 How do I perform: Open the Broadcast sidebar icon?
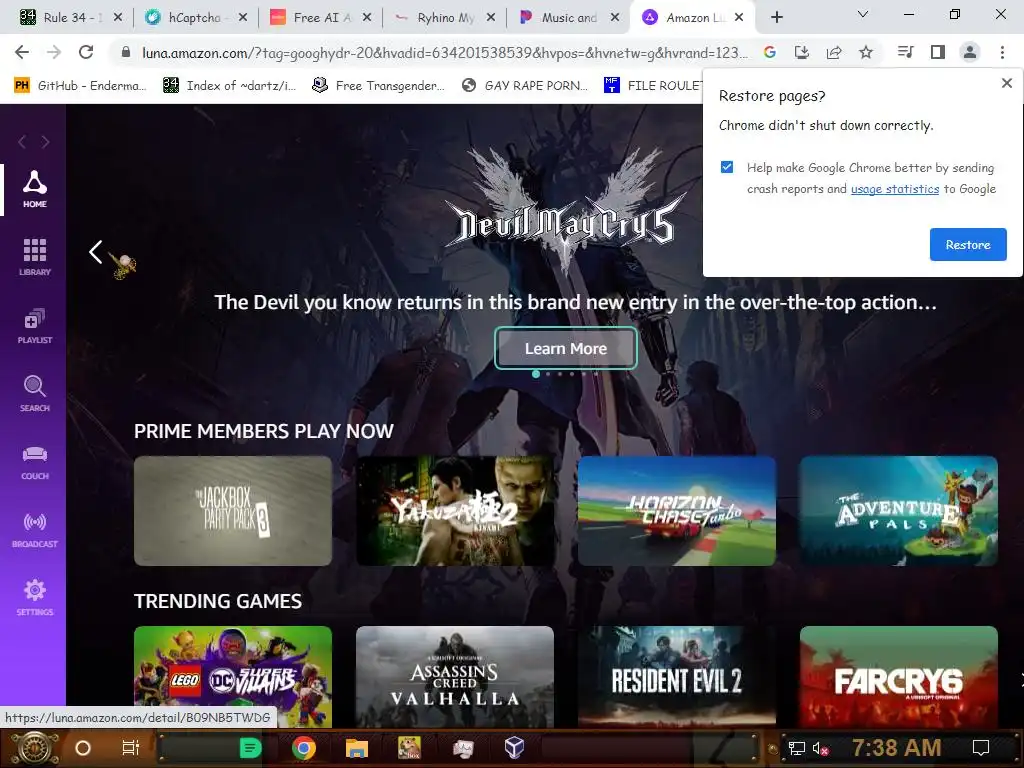click(35, 529)
